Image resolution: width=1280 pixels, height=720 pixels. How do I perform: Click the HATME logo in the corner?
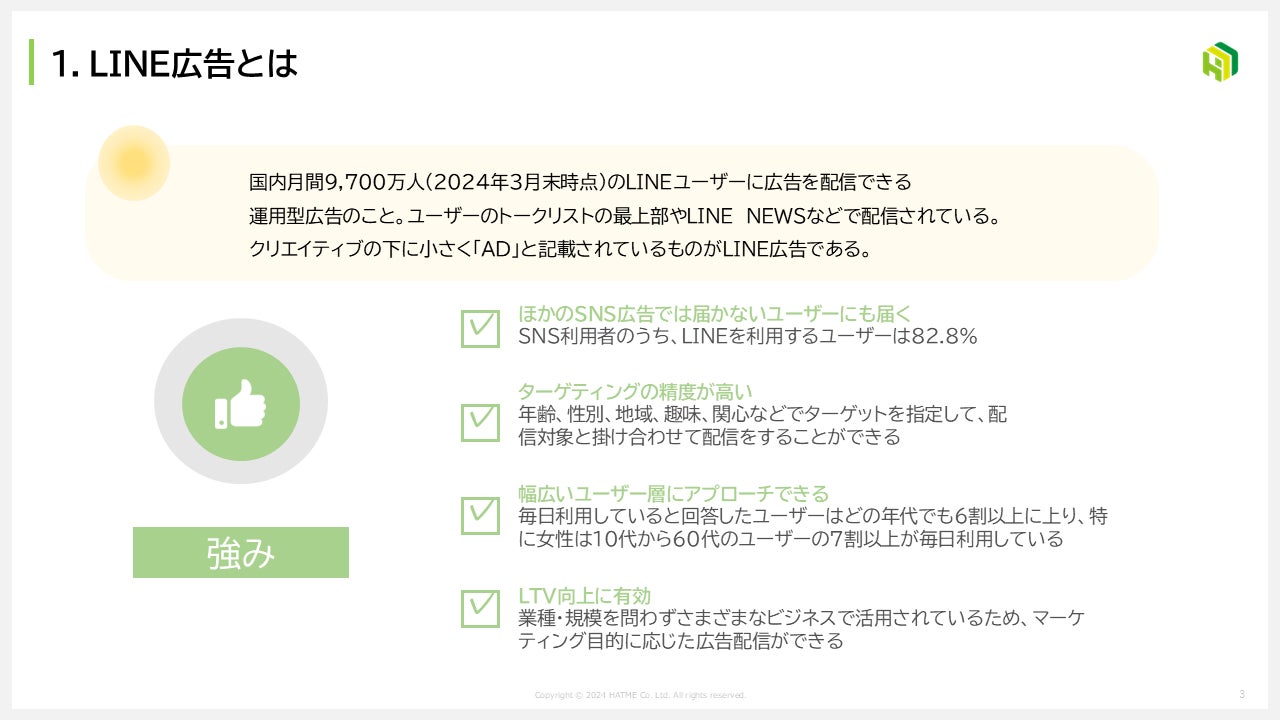tap(1219, 62)
